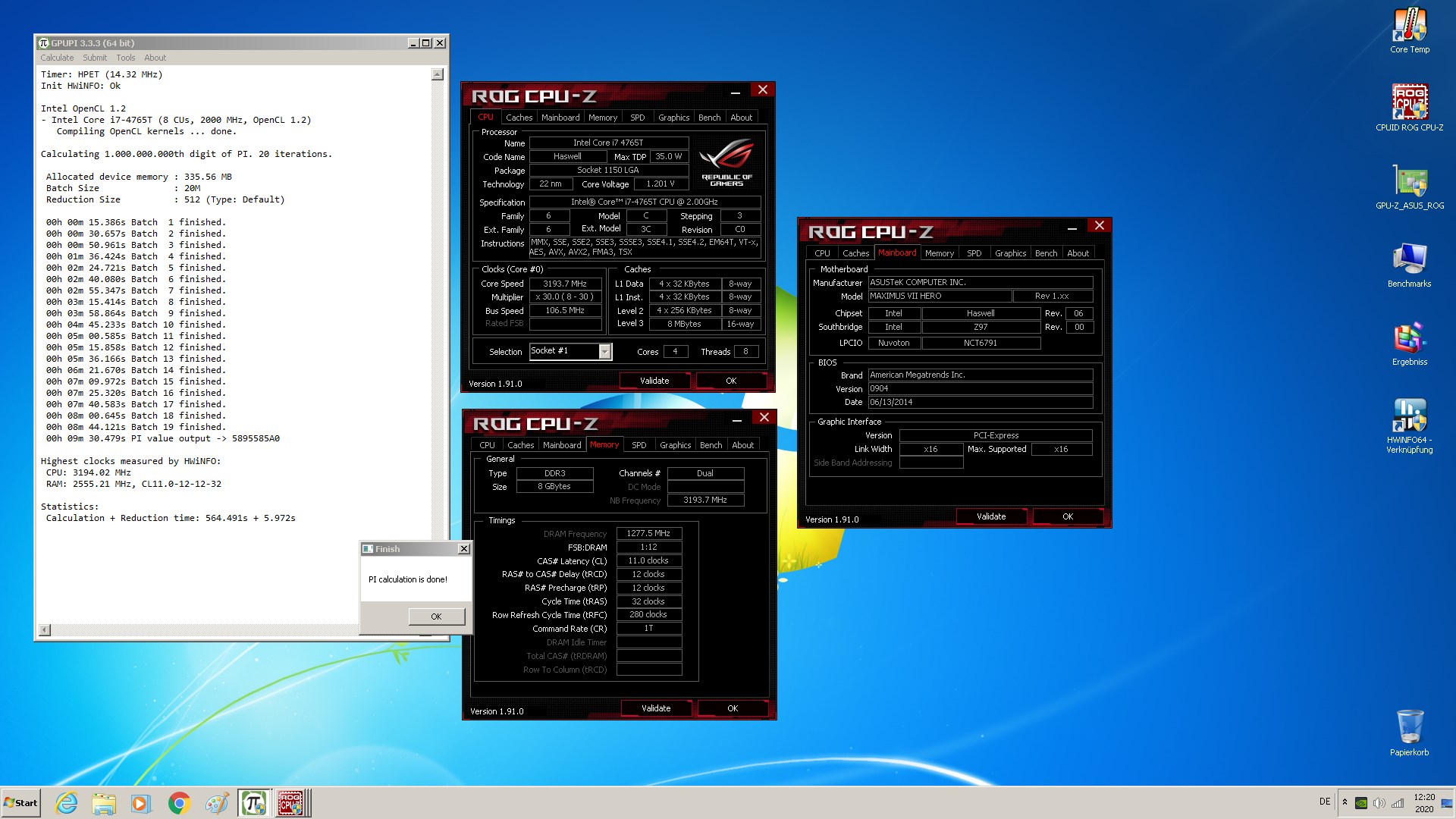Select Memory tab in top CPU-Z window
Image resolution: width=1456 pixels, height=819 pixels.
click(603, 118)
